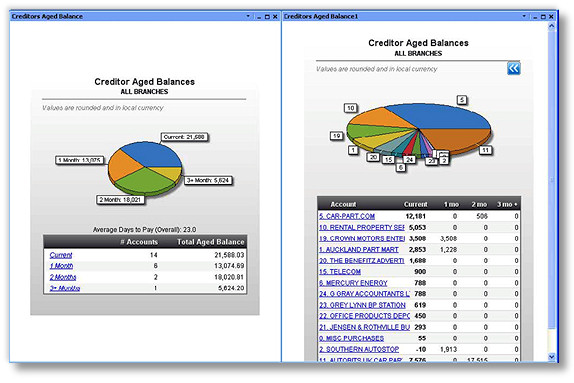Open the Creditors Aged Balance panel dropdown arrow
The height and width of the screenshot is (383, 574).
point(248,16)
